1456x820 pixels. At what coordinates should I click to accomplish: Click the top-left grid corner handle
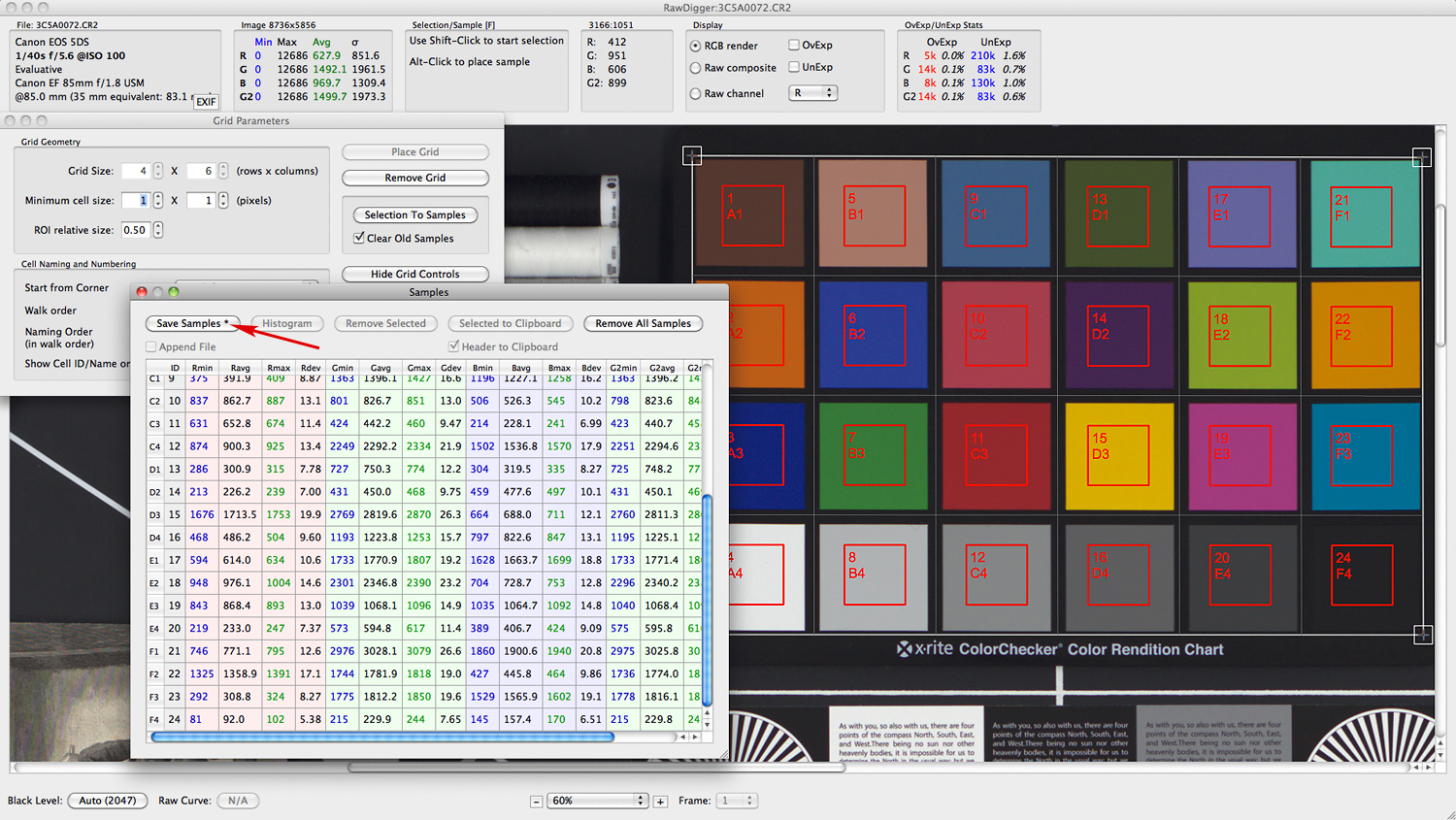coord(692,155)
